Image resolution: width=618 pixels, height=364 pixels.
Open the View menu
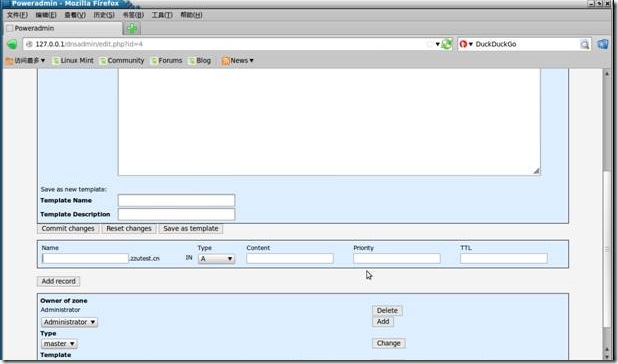pos(75,15)
